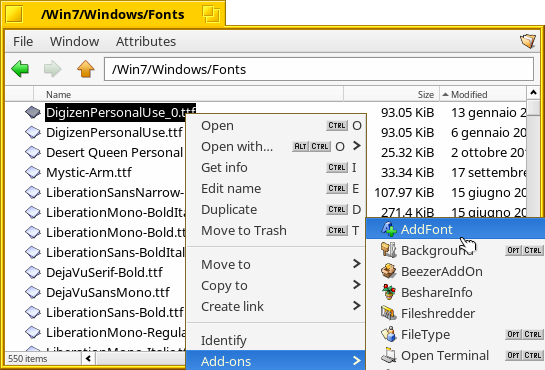Go back with the green left arrow
545x370 pixels.
click(x=20, y=68)
